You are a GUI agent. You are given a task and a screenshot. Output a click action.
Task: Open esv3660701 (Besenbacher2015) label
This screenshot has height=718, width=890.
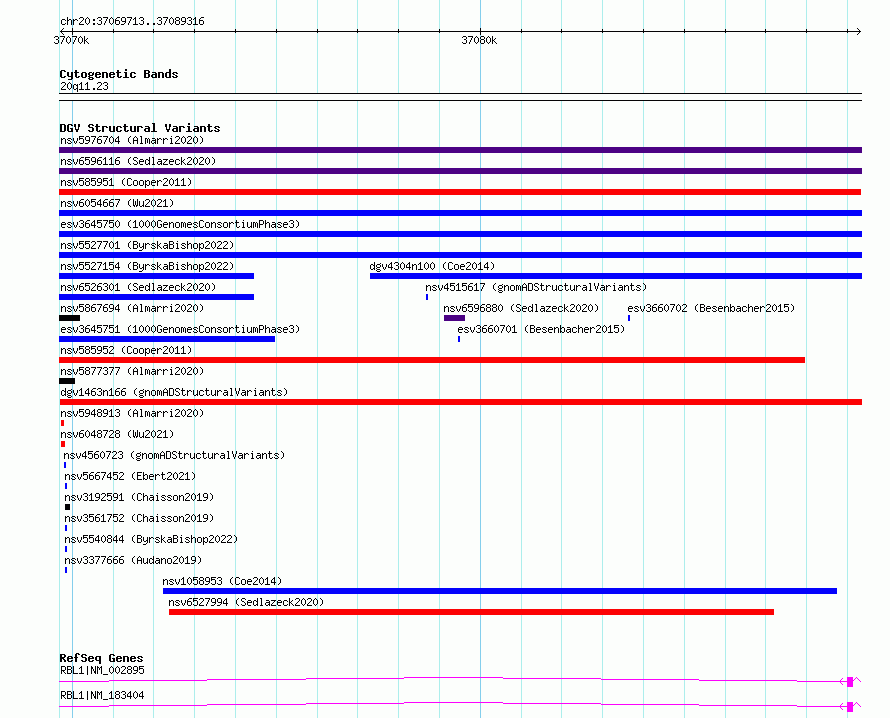pos(541,329)
